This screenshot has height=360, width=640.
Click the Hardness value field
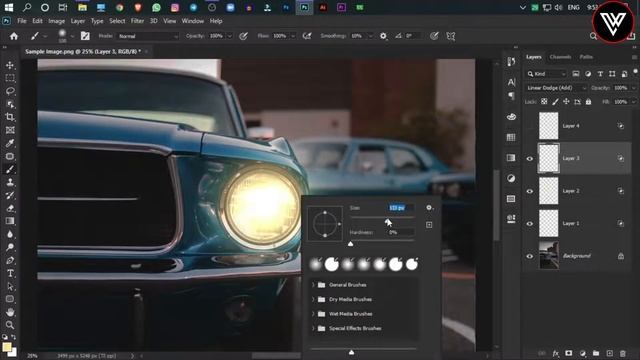(x=401, y=232)
